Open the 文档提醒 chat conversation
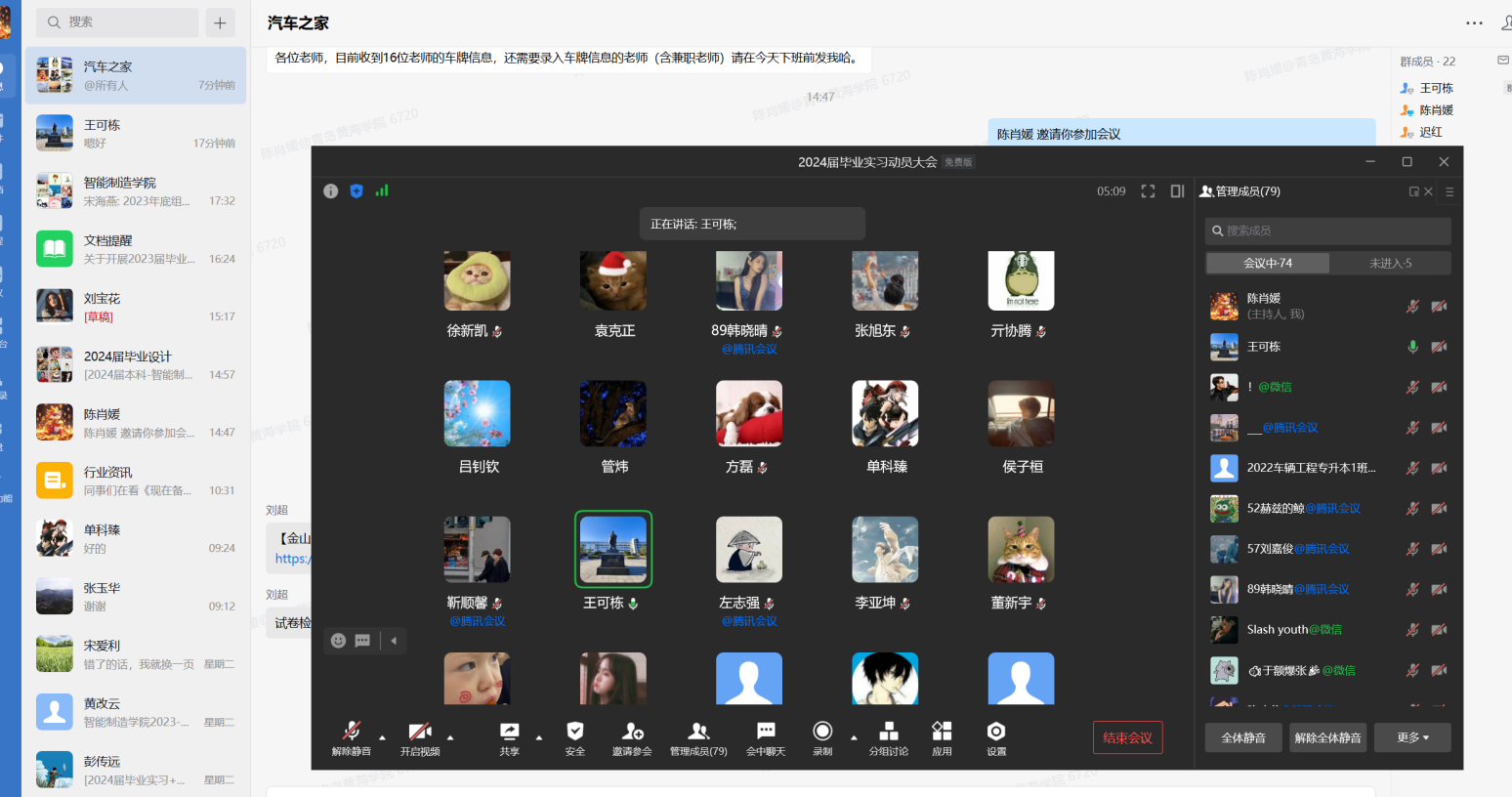The image size is (1512, 797). [136, 249]
